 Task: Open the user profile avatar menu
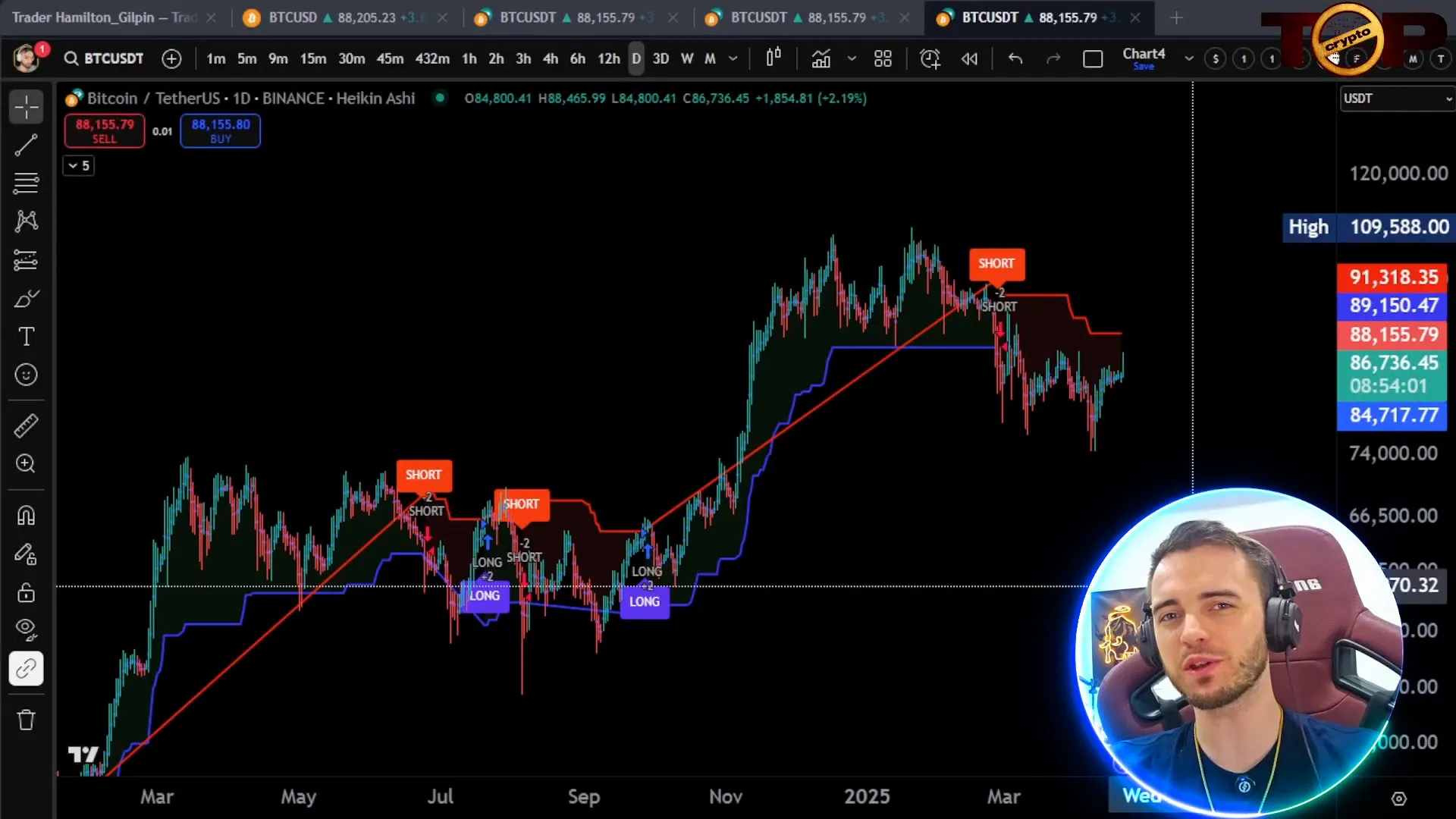27,58
